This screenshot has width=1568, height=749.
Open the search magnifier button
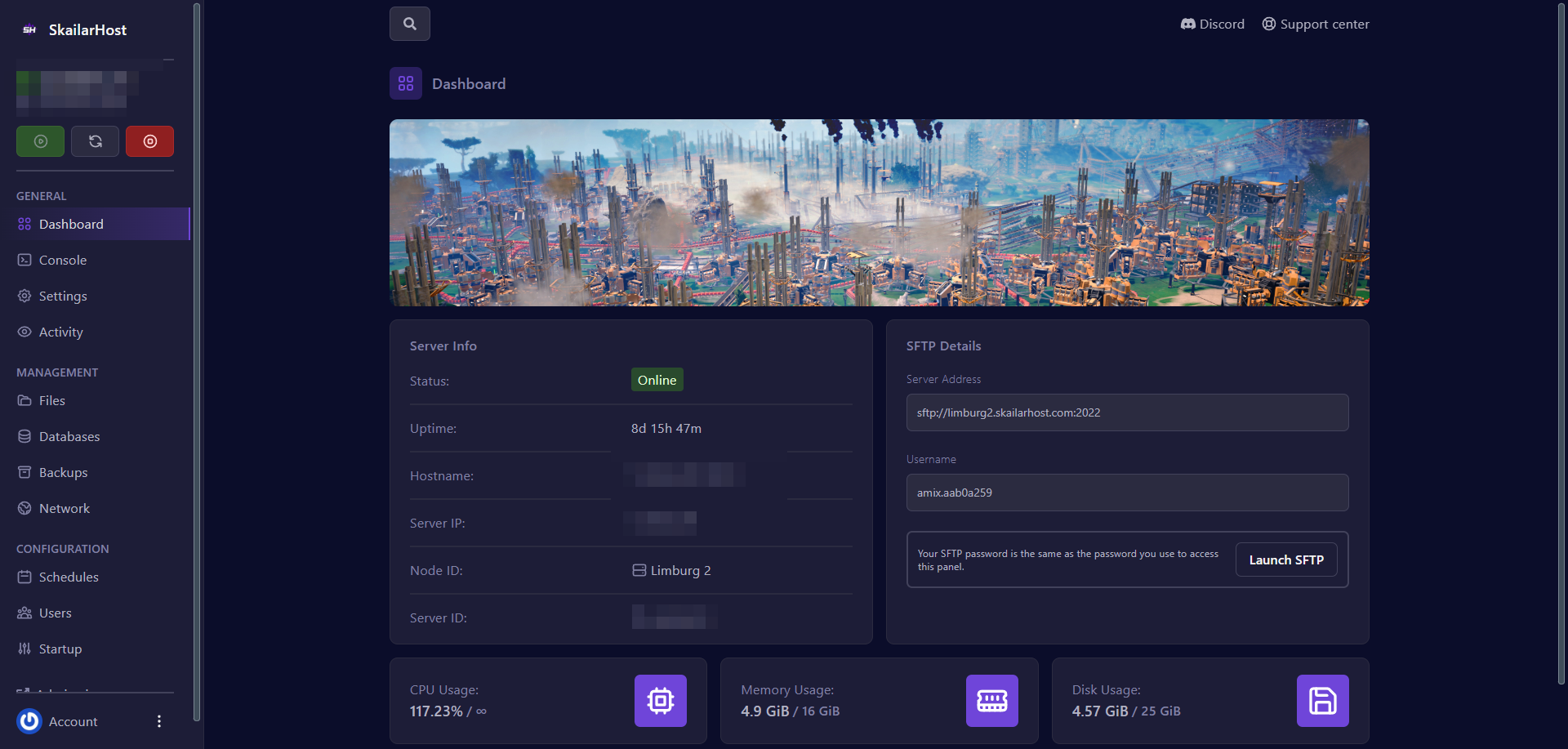[x=410, y=24]
